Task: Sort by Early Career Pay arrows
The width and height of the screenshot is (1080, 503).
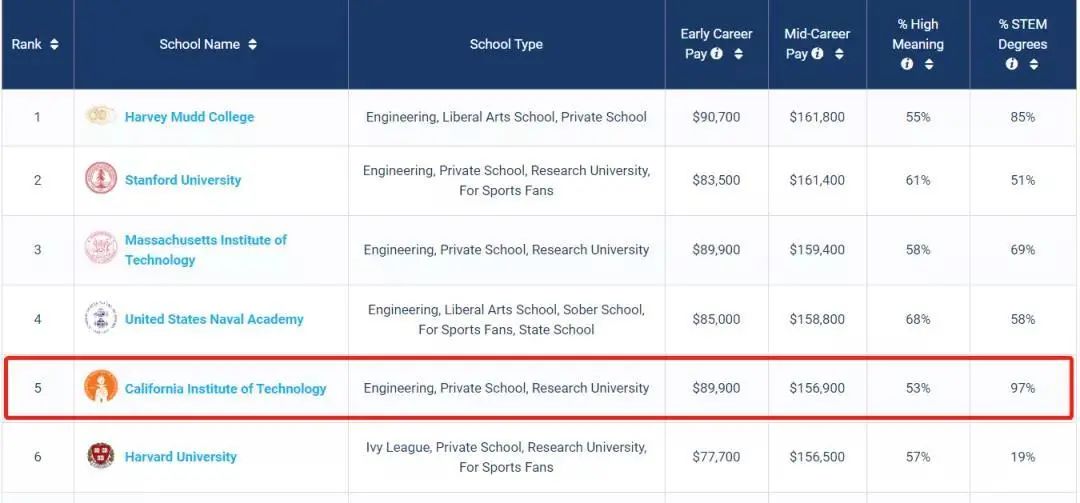Action: click(x=738, y=54)
